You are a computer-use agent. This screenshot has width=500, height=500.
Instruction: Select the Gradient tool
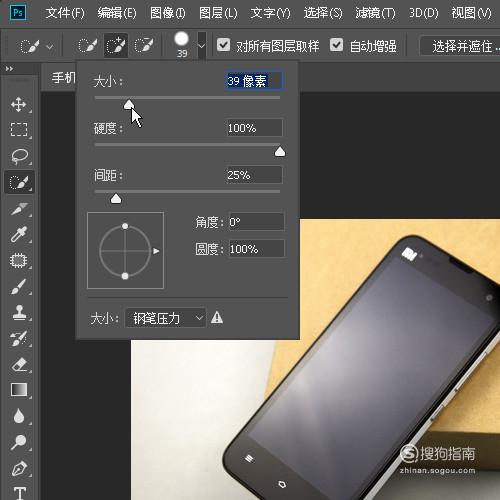point(19,390)
